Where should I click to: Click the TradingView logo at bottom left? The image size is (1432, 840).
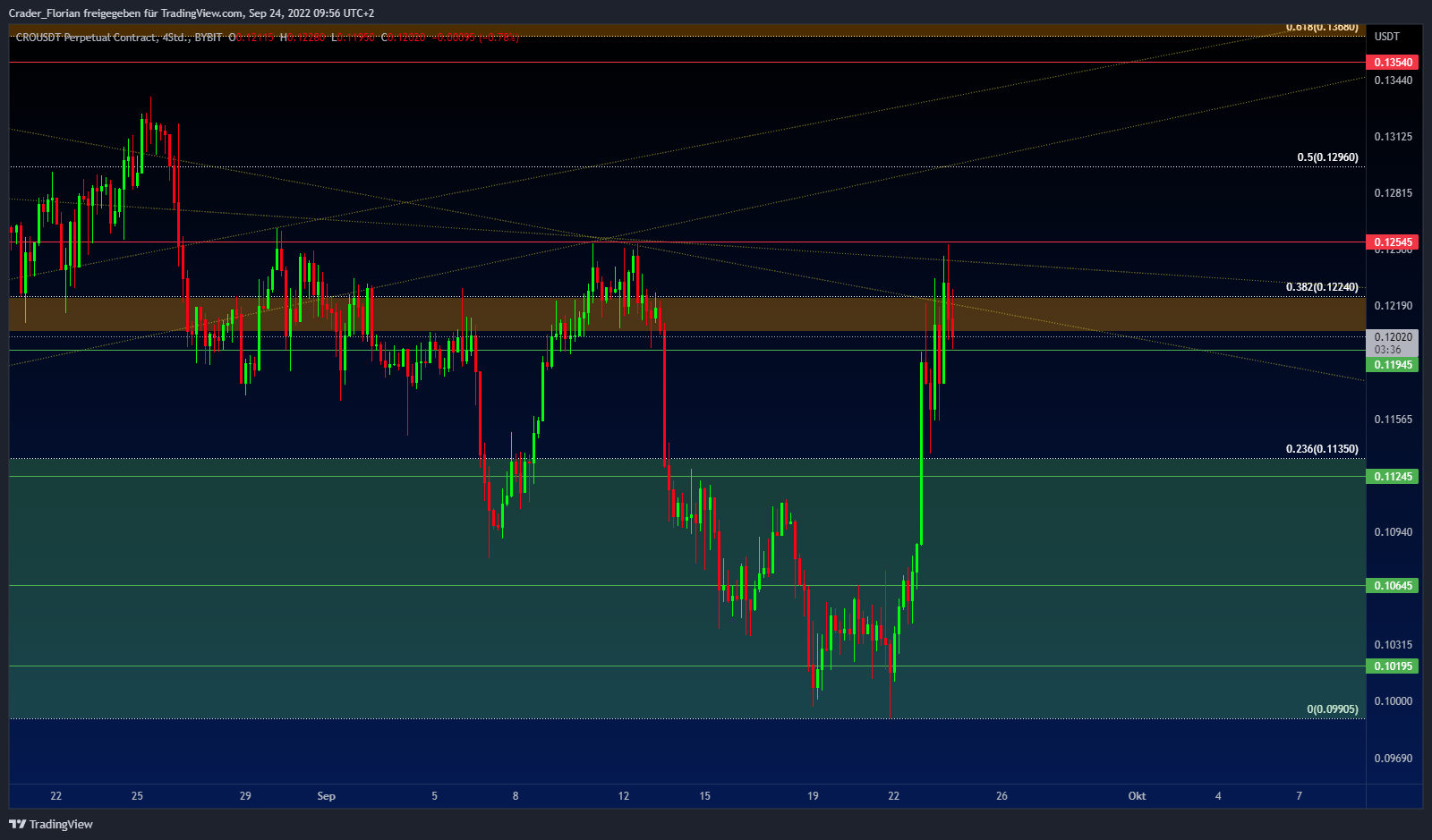coord(51,824)
